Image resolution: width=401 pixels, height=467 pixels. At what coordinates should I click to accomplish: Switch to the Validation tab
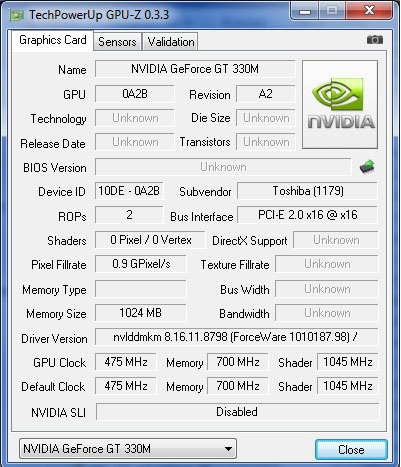(x=171, y=42)
